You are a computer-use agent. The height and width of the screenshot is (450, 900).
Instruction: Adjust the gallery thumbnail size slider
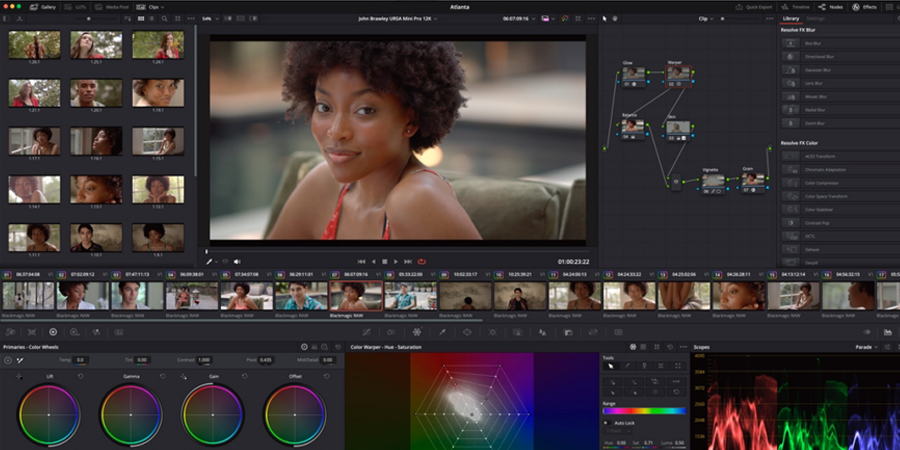coord(89,18)
